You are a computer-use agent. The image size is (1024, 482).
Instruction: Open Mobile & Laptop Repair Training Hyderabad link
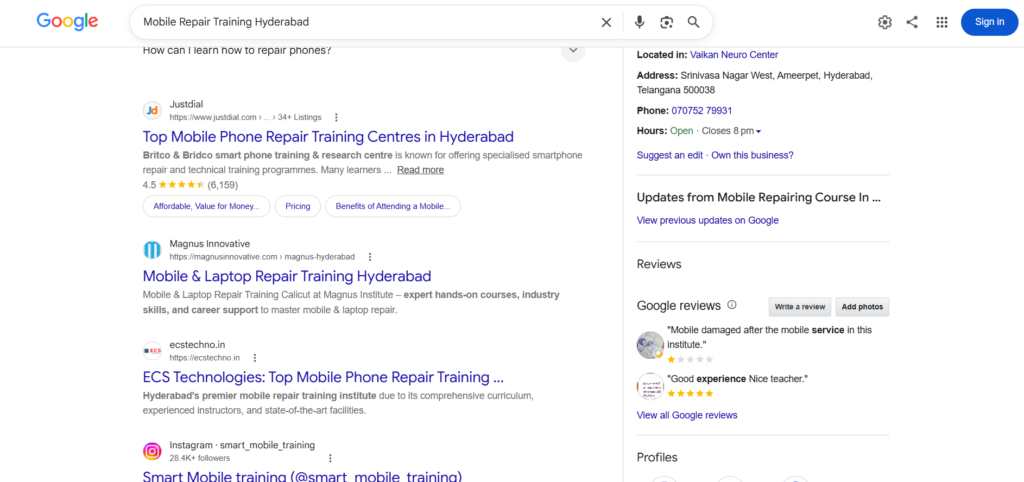coord(287,276)
